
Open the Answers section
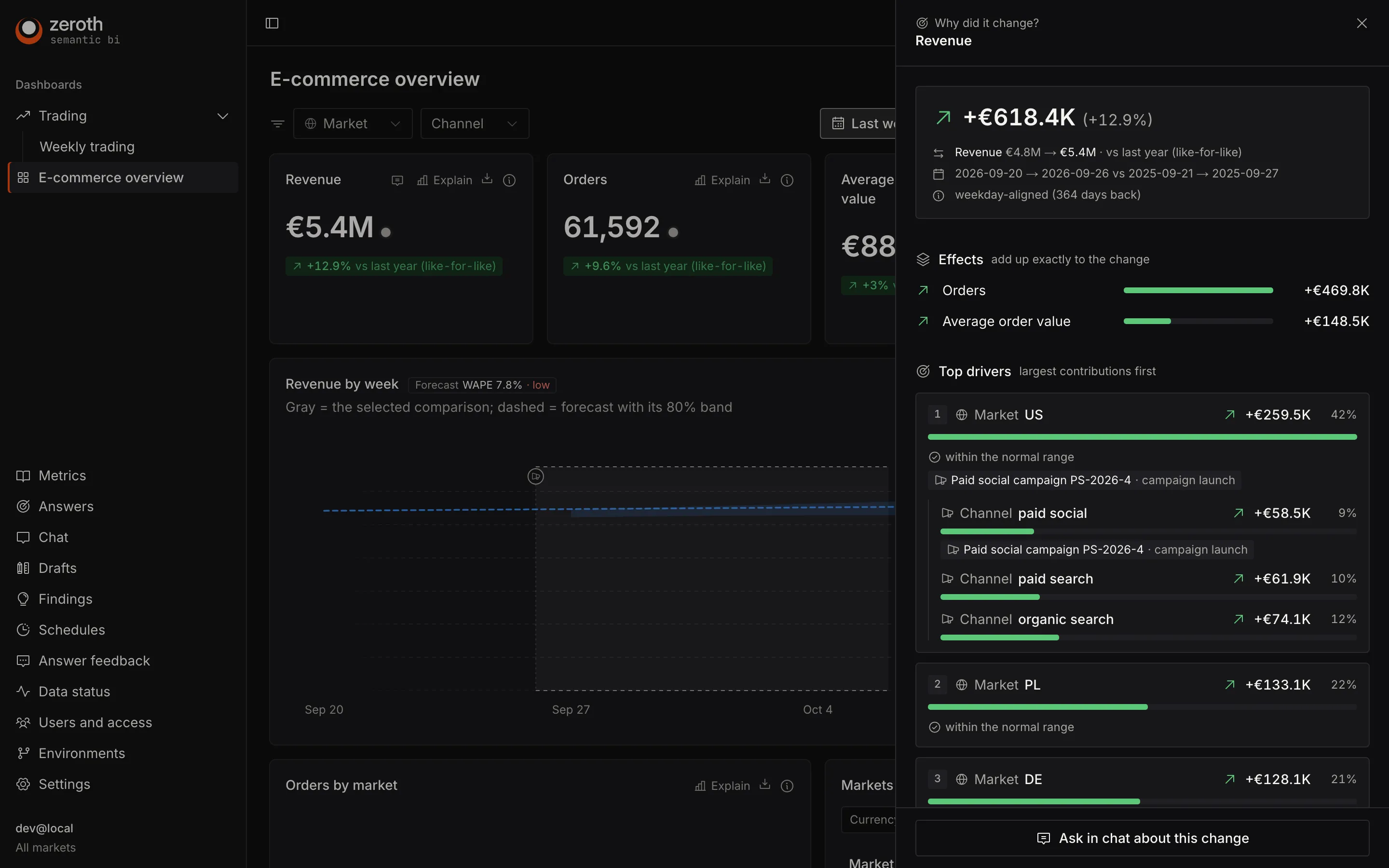click(x=66, y=507)
